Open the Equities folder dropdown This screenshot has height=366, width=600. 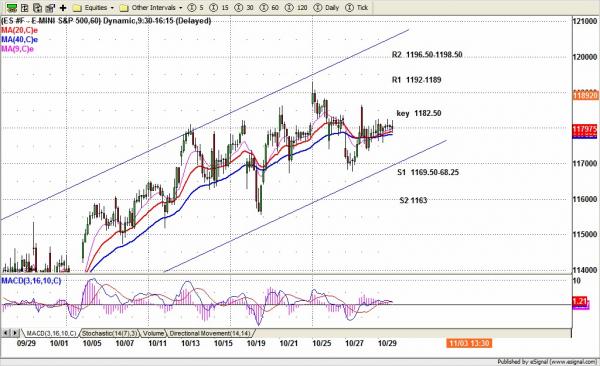pyautogui.click(x=93, y=7)
